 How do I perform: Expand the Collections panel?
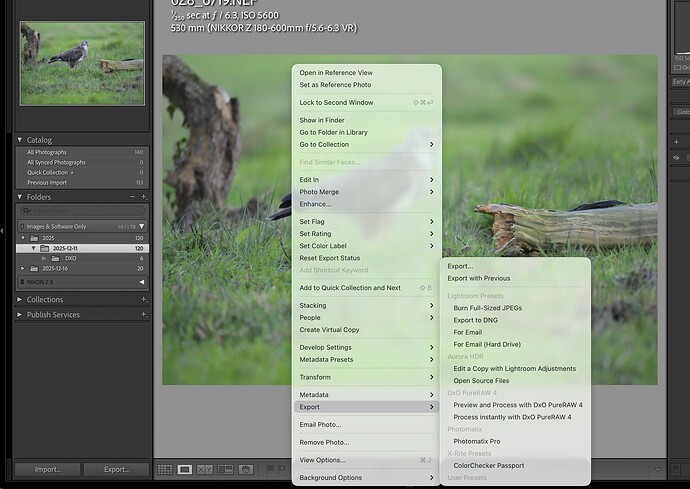20,299
